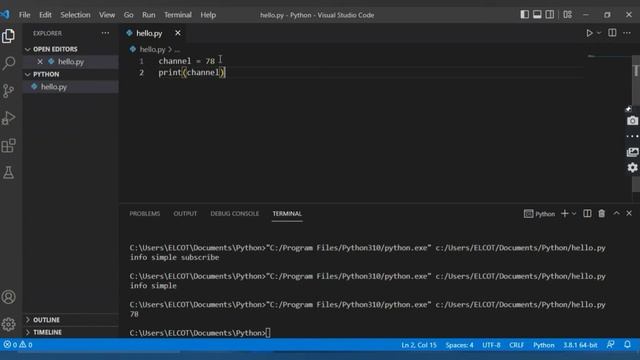
Task: Open the Search view icon
Action: pos(9,63)
